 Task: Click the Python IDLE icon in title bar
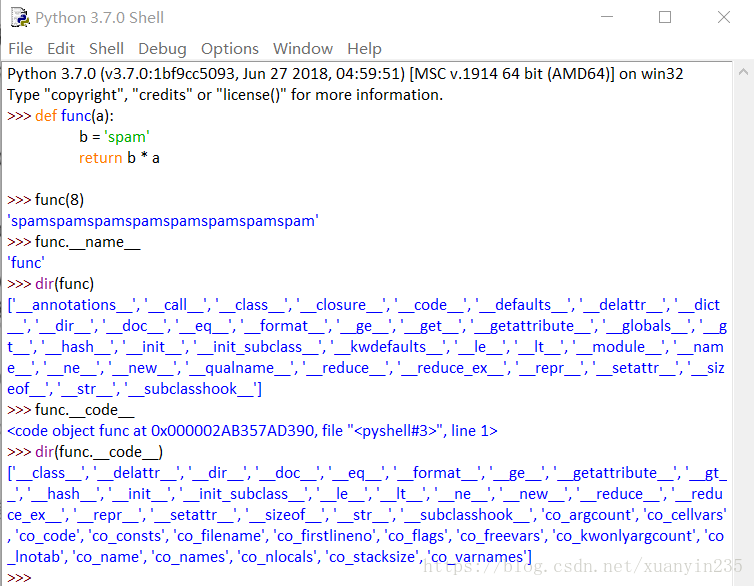click(20, 17)
